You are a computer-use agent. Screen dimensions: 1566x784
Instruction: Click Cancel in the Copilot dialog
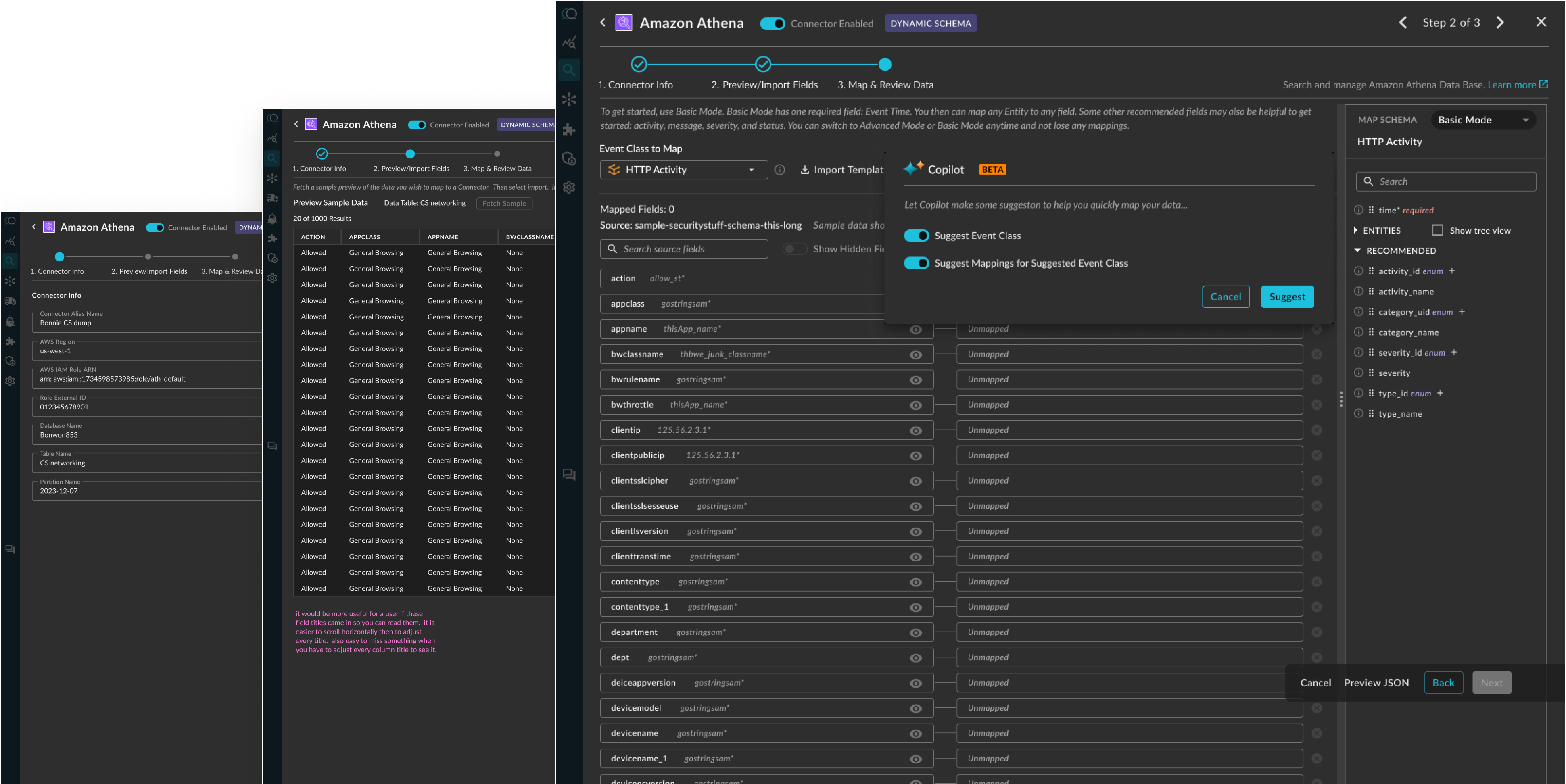(1226, 296)
